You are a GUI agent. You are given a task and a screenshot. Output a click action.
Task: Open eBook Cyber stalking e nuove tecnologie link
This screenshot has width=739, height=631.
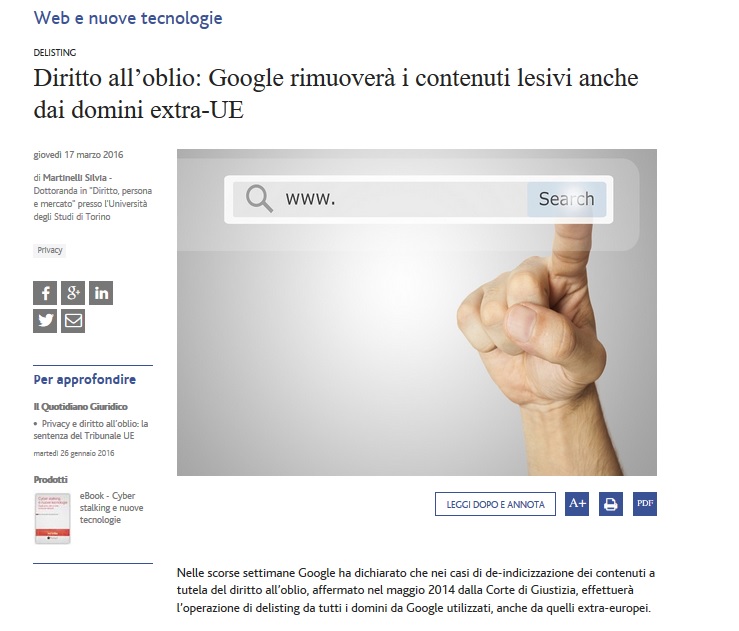tap(111, 508)
